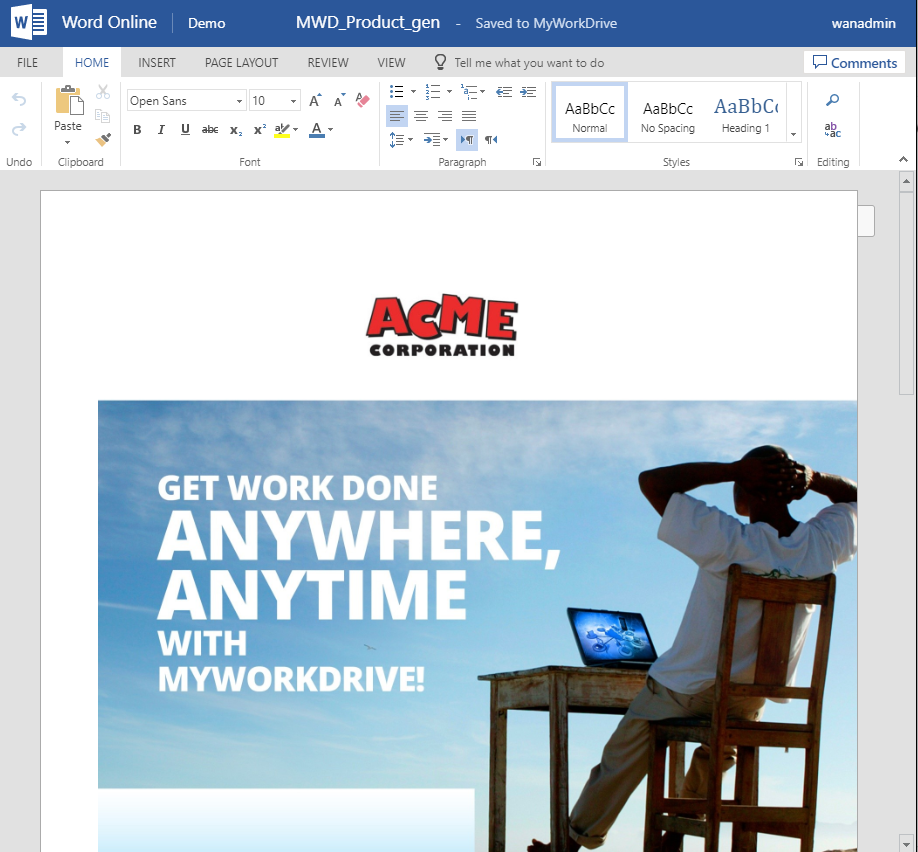Apply bullet list formatting

[x=395, y=91]
